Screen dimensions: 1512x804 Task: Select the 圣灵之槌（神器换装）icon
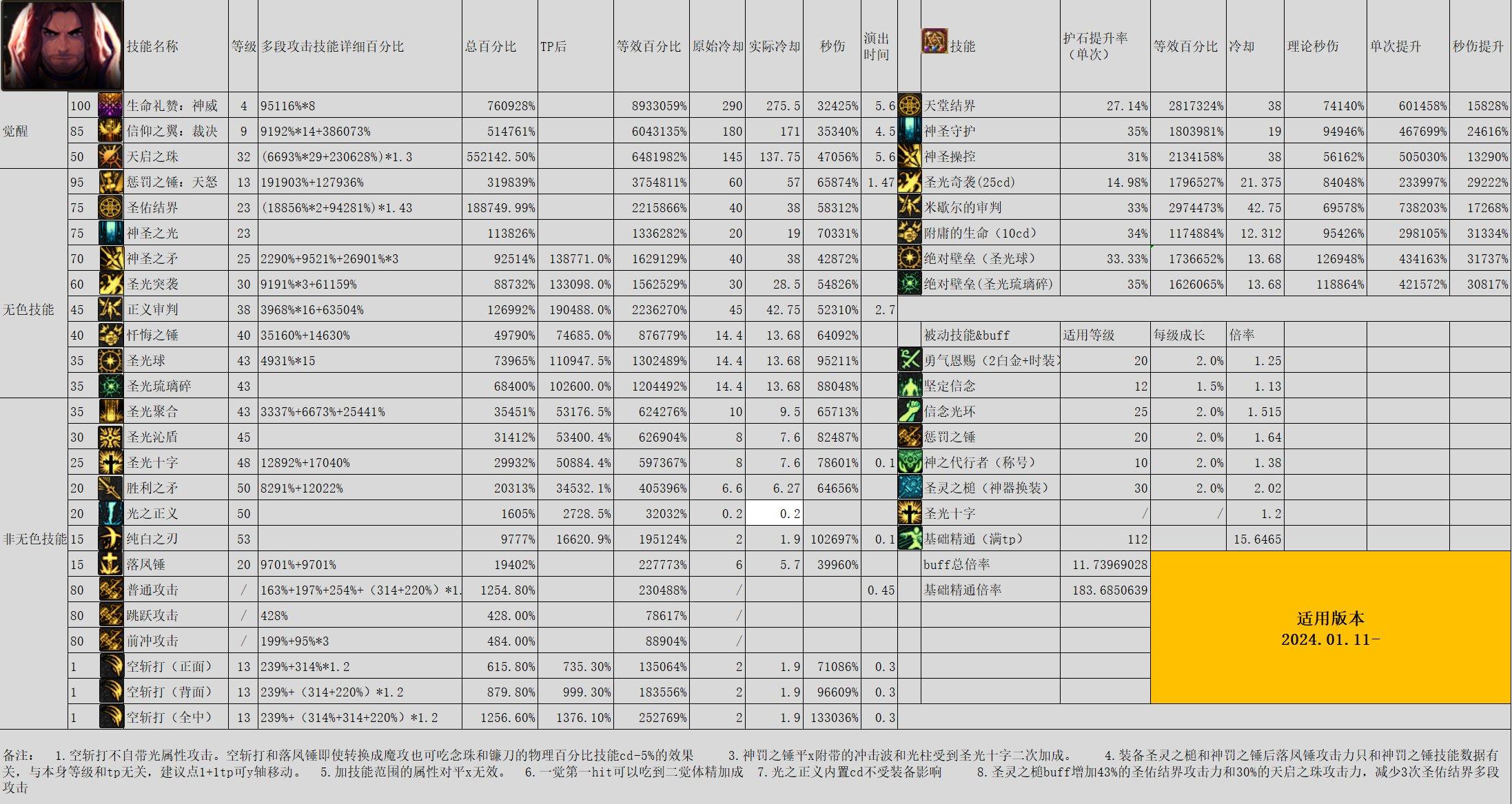pos(908,488)
